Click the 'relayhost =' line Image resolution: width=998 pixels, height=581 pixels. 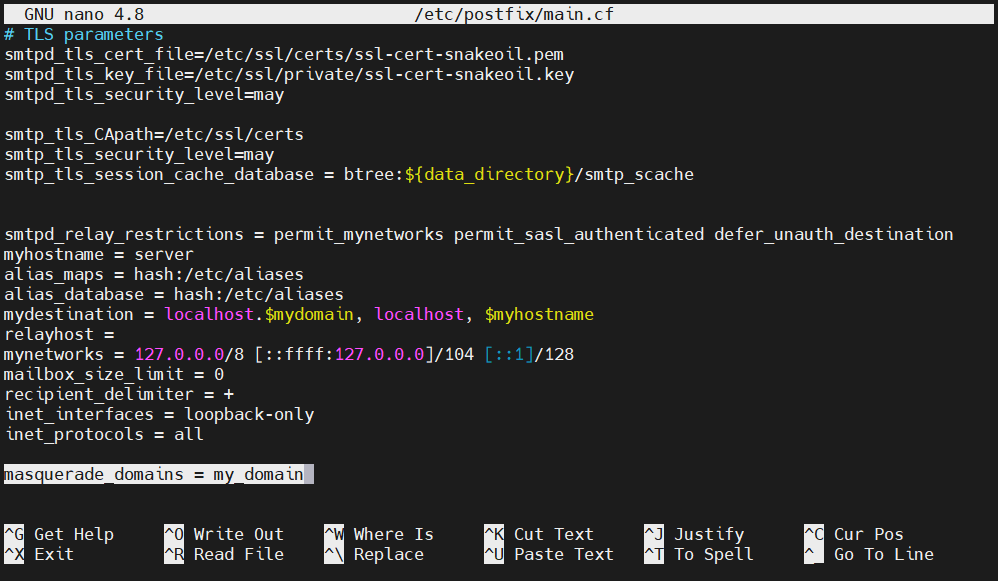59,334
